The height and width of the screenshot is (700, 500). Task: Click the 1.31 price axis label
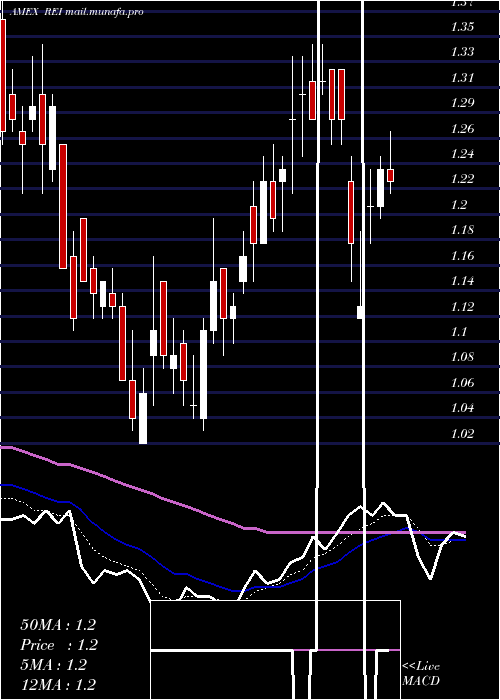(462, 78)
